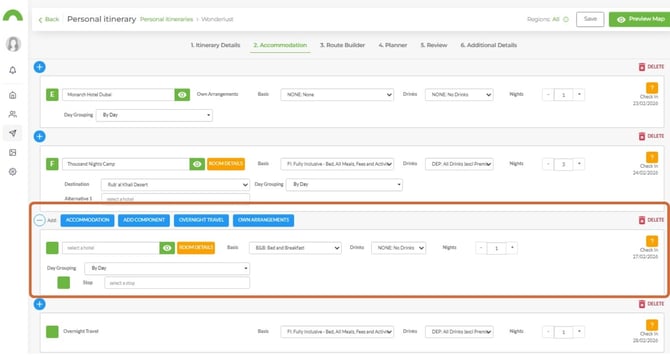The width and height of the screenshot is (670, 360).
Task: Delete the Thousand Nights Camp row
Action: point(651,136)
